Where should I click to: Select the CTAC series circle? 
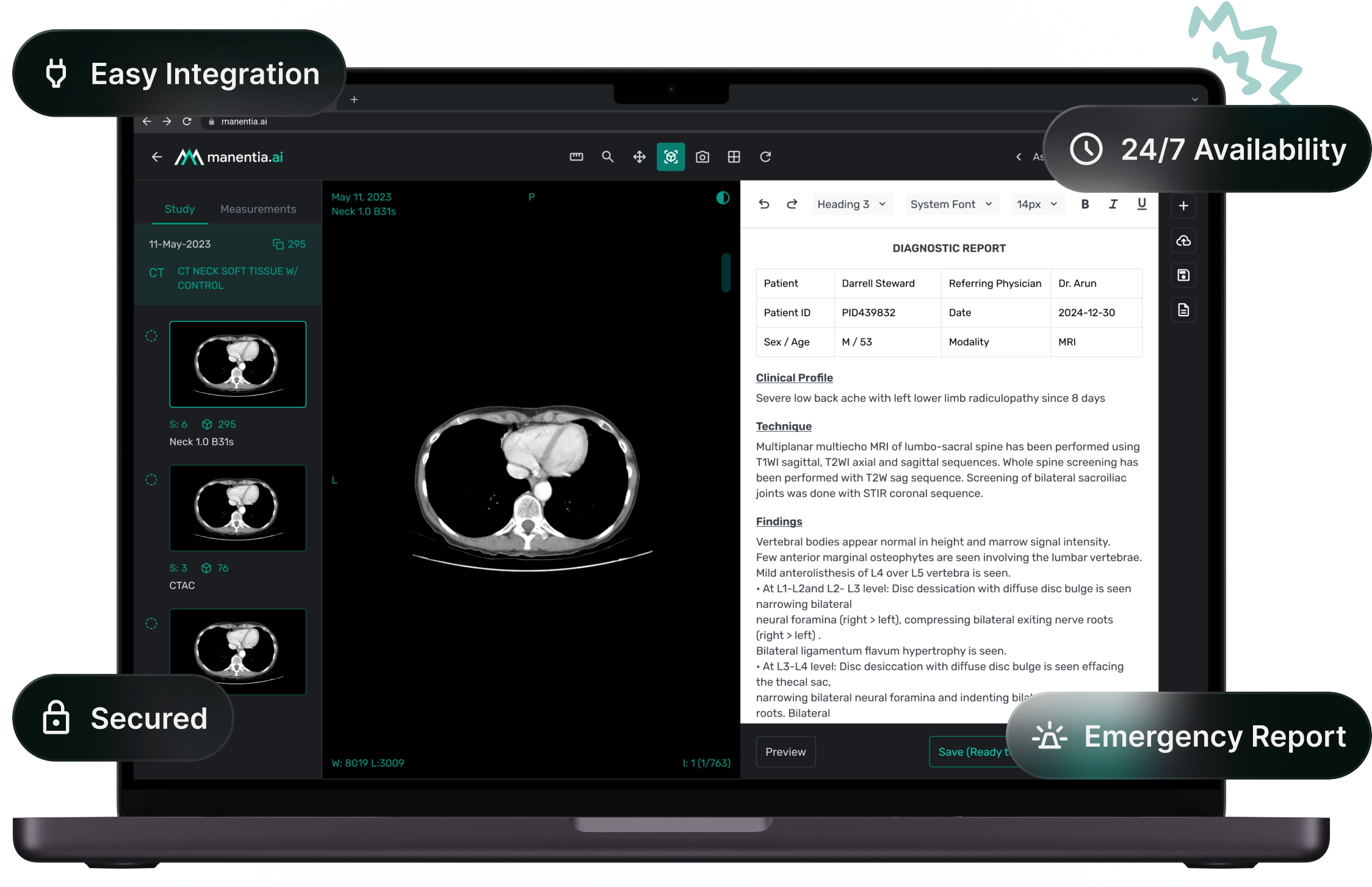pyautogui.click(x=151, y=480)
